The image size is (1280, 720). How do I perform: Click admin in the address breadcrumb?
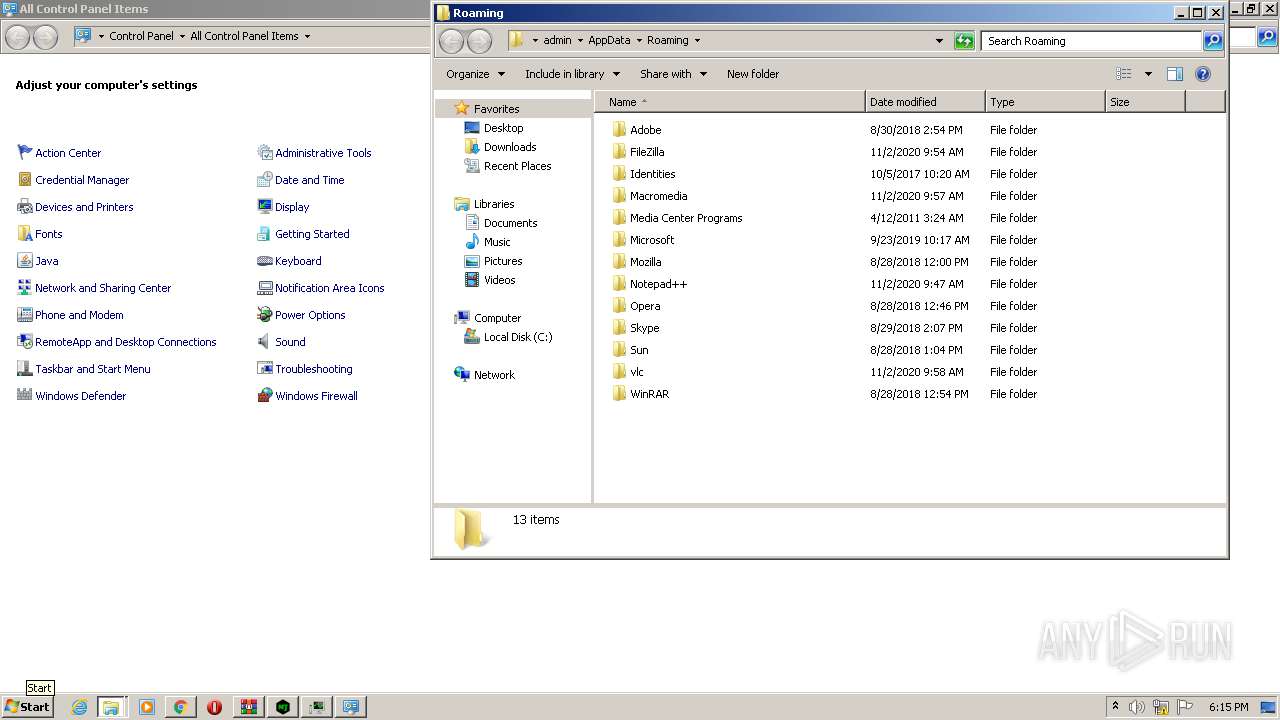point(557,41)
